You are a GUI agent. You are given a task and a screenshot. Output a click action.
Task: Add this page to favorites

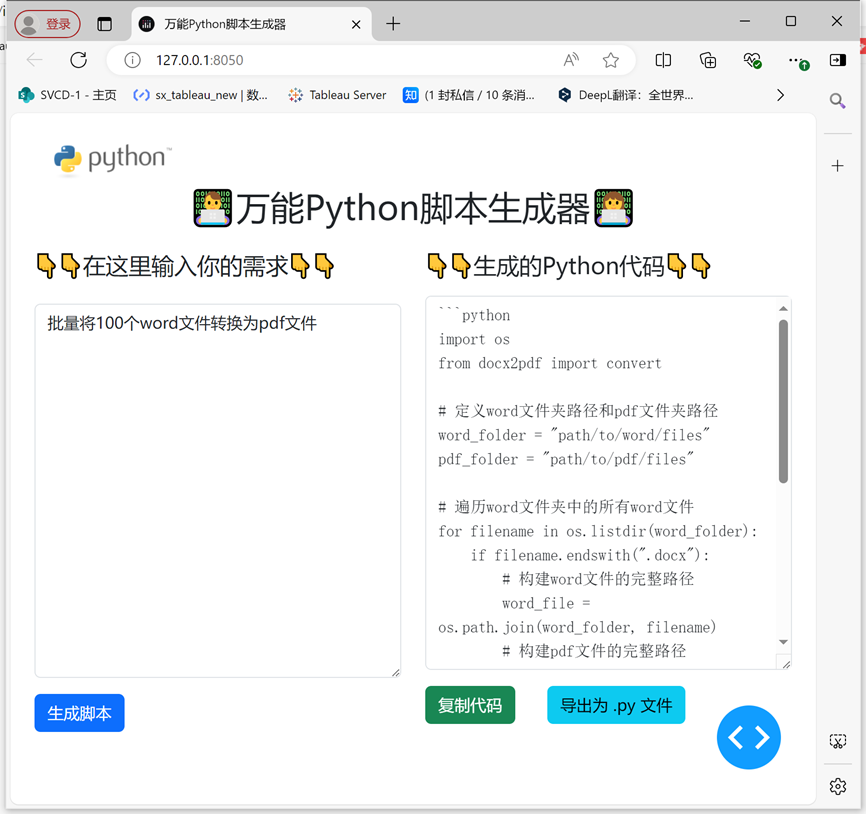pyautogui.click(x=610, y=60)
